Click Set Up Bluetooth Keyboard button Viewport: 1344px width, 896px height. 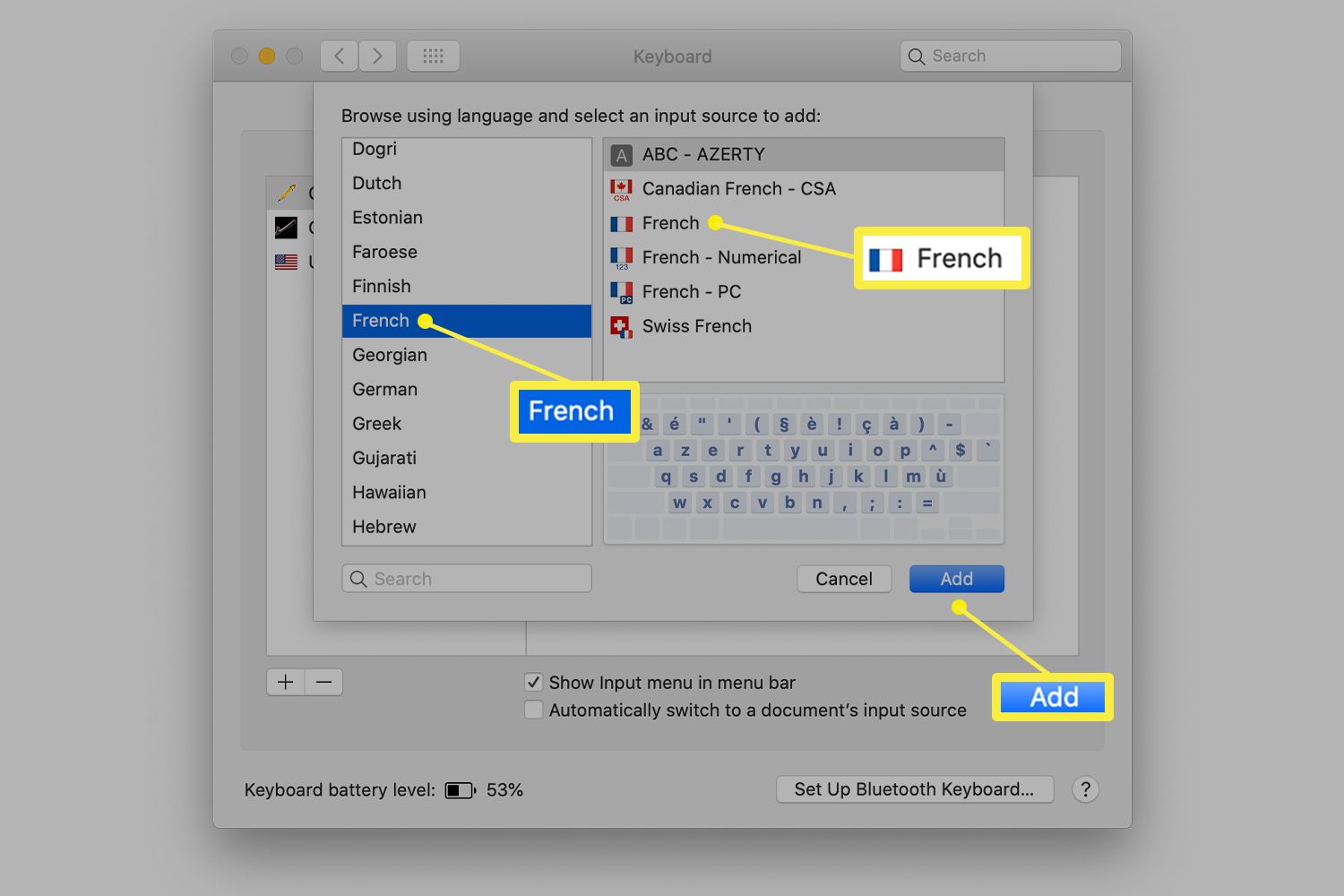click(914, 789)
